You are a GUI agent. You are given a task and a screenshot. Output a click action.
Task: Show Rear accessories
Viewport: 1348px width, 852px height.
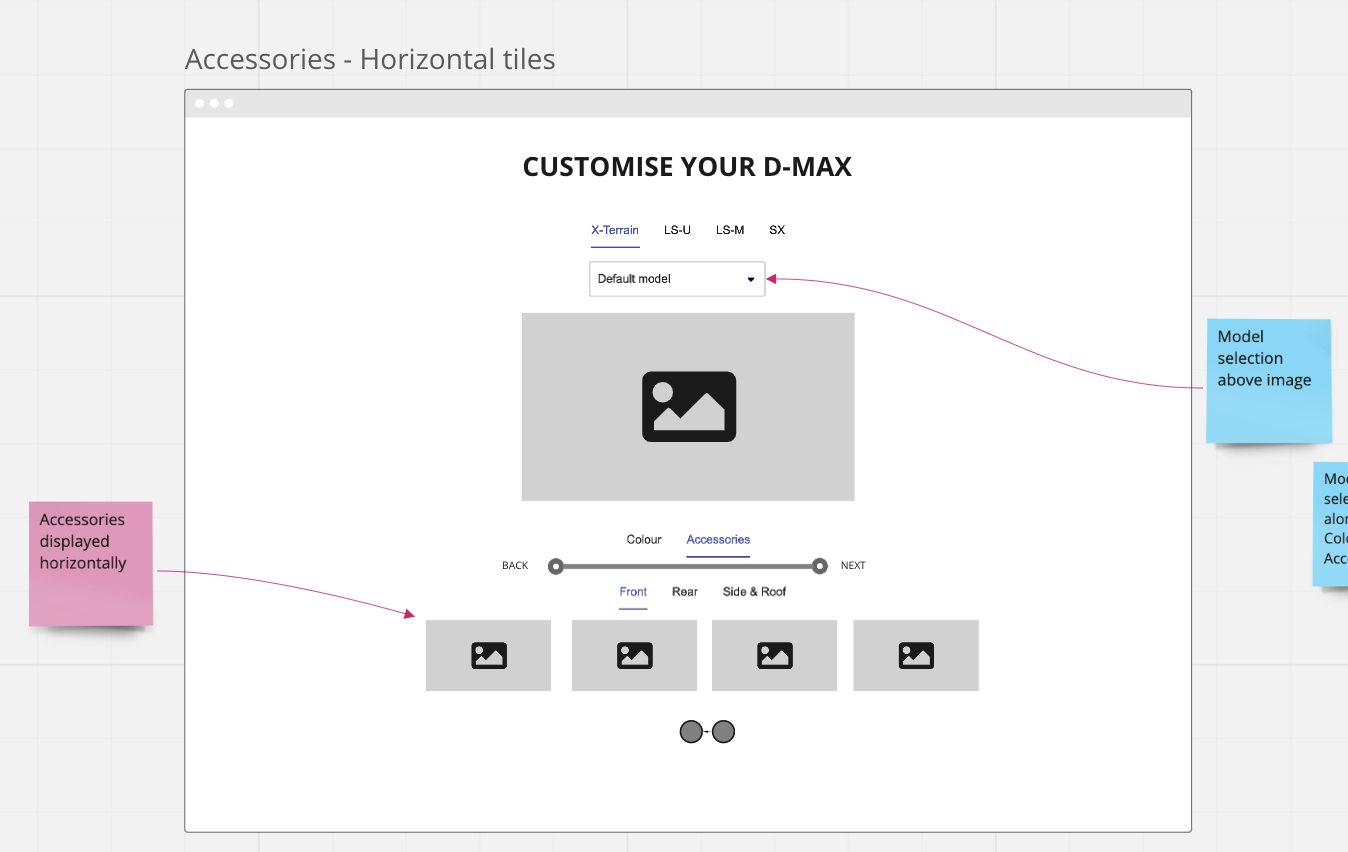[685, 592]
